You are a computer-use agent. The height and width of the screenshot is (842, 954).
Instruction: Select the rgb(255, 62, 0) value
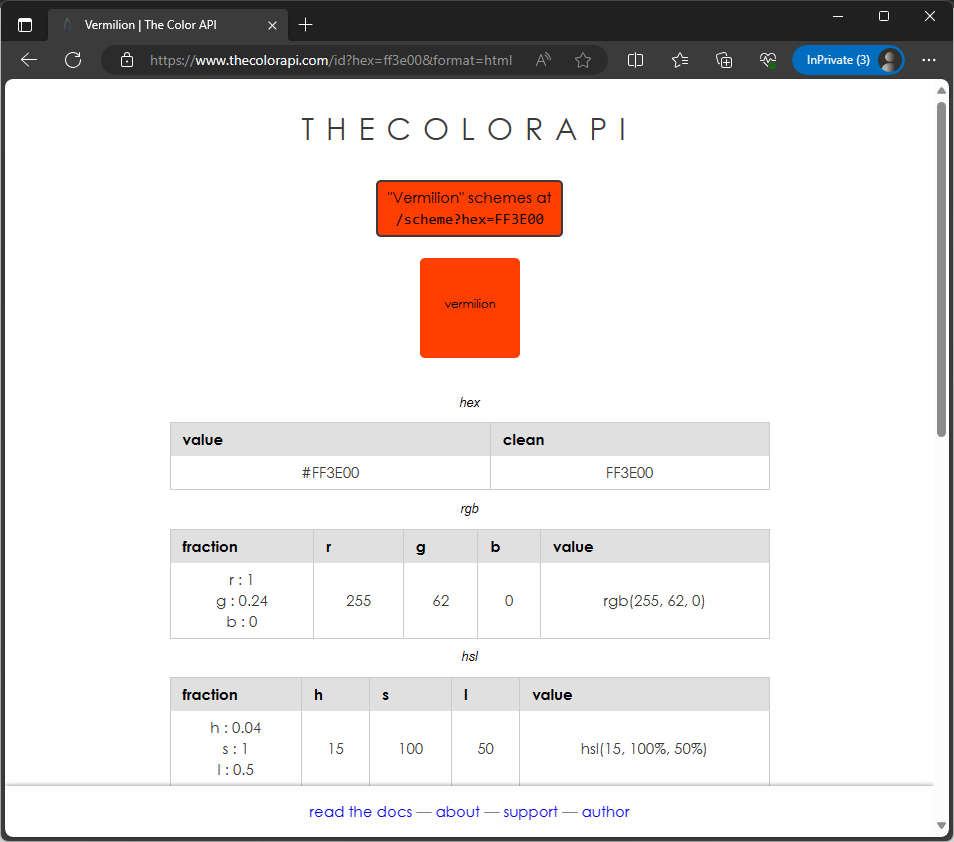(654, 601)
